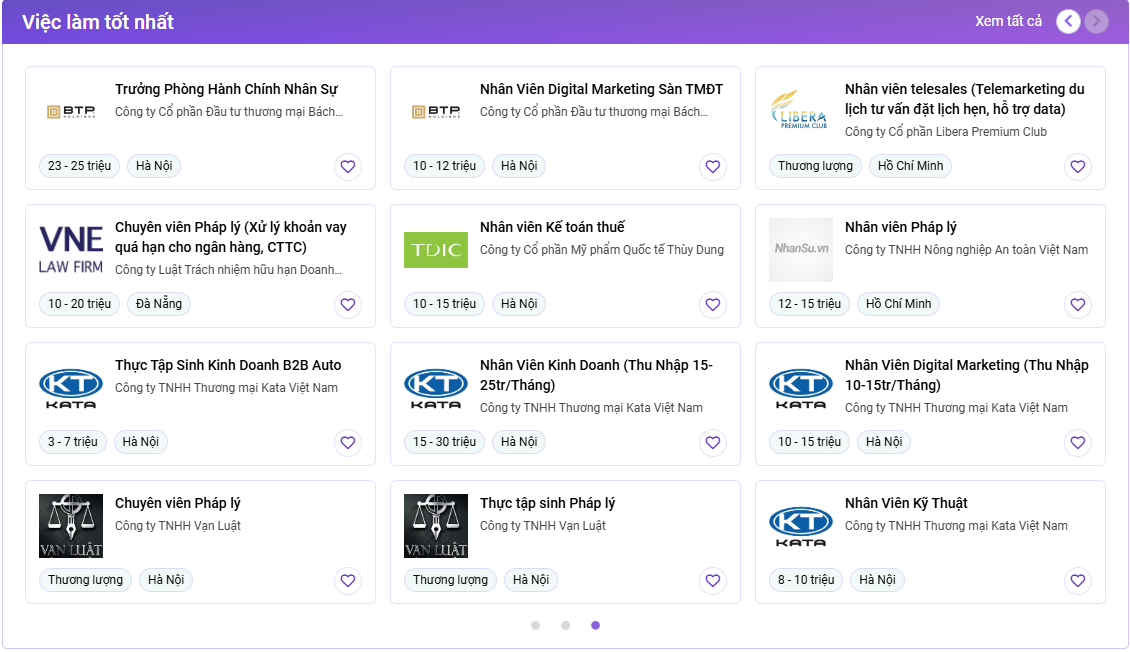This screenshot has height=652, width=1130.
Task: Click the 15 - 30 triệu salary tag
Action: pos(445,442)
